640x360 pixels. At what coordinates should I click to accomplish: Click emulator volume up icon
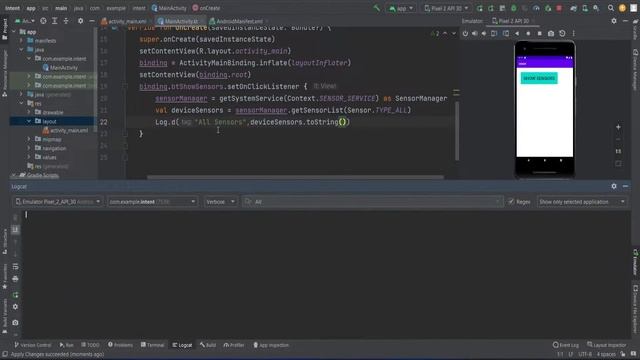click(x=475, y=33)
